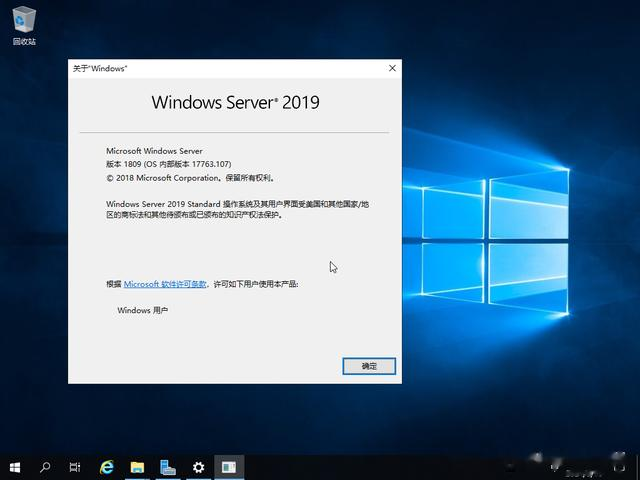Launch Internet Explorer from taskbar
This screenshot has width=640, height=480.
(x=107, y=467)
